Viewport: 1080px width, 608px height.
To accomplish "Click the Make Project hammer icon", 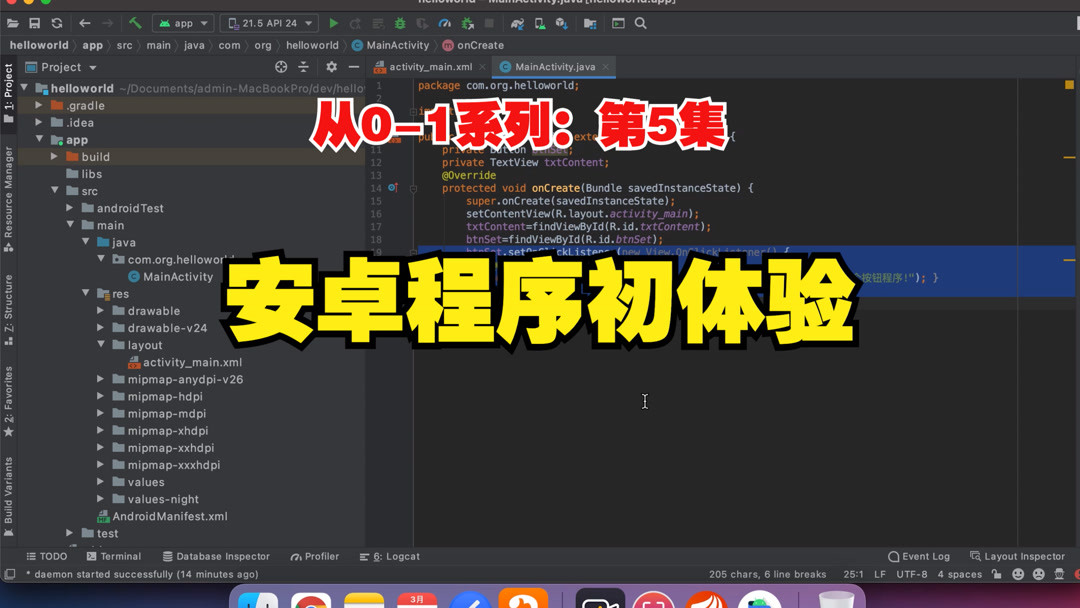I will coord(134,21).
